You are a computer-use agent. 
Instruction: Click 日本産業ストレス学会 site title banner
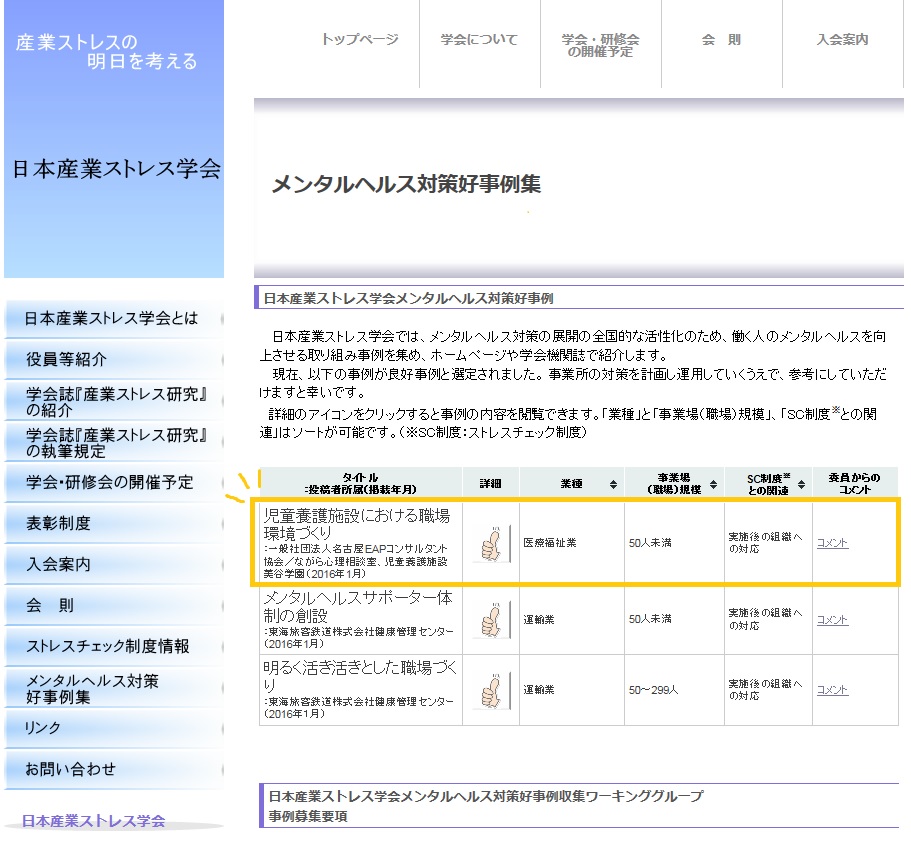point(115,168)
